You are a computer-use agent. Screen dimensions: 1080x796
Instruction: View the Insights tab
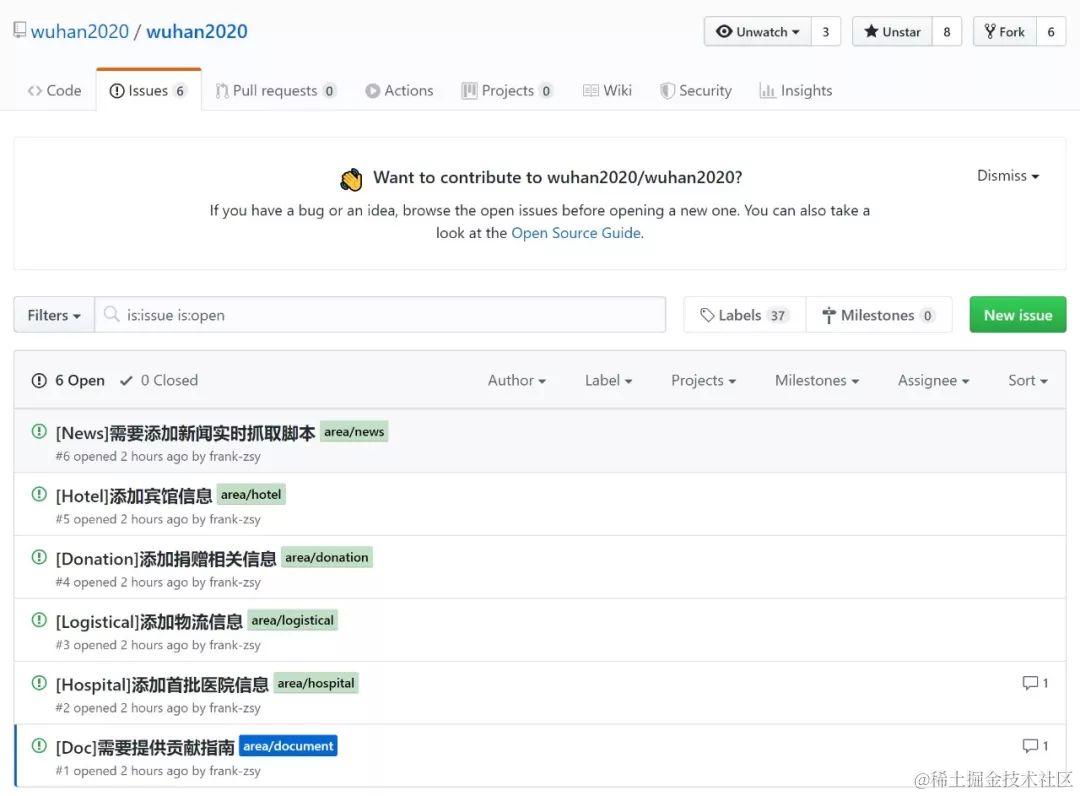click(x=796, y=90)
